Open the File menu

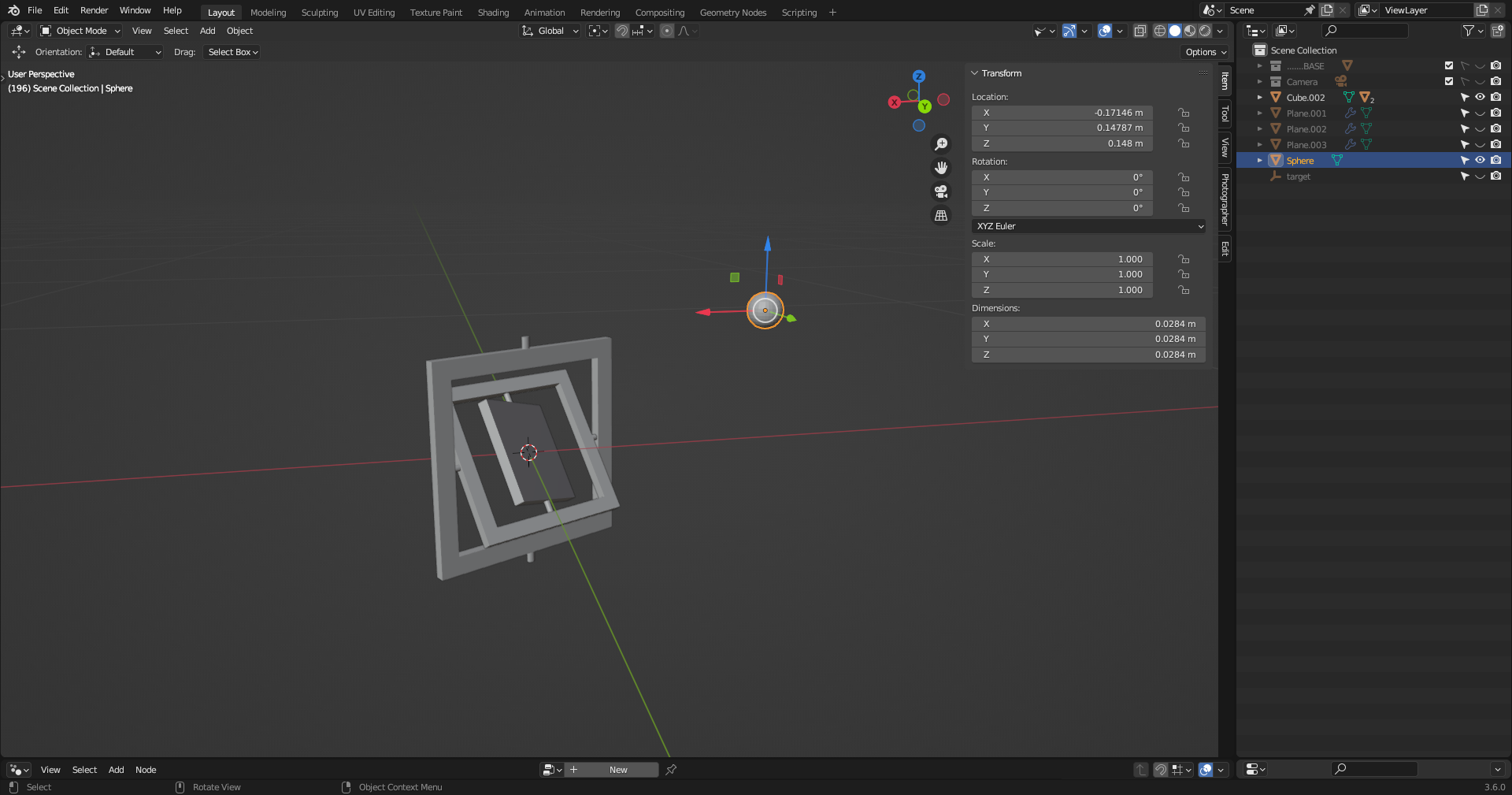click(35, 10)
